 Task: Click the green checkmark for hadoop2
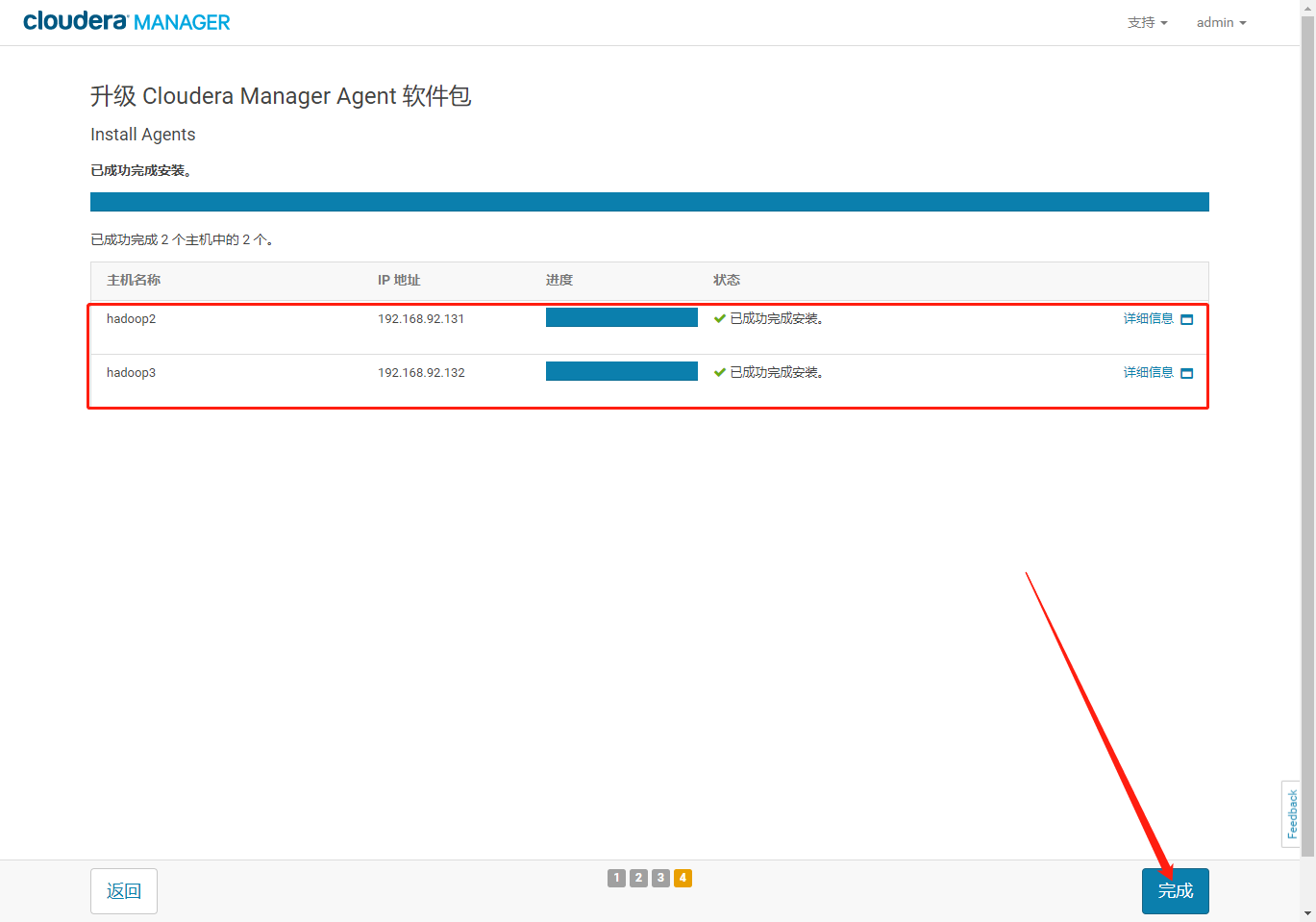point(719,318)
